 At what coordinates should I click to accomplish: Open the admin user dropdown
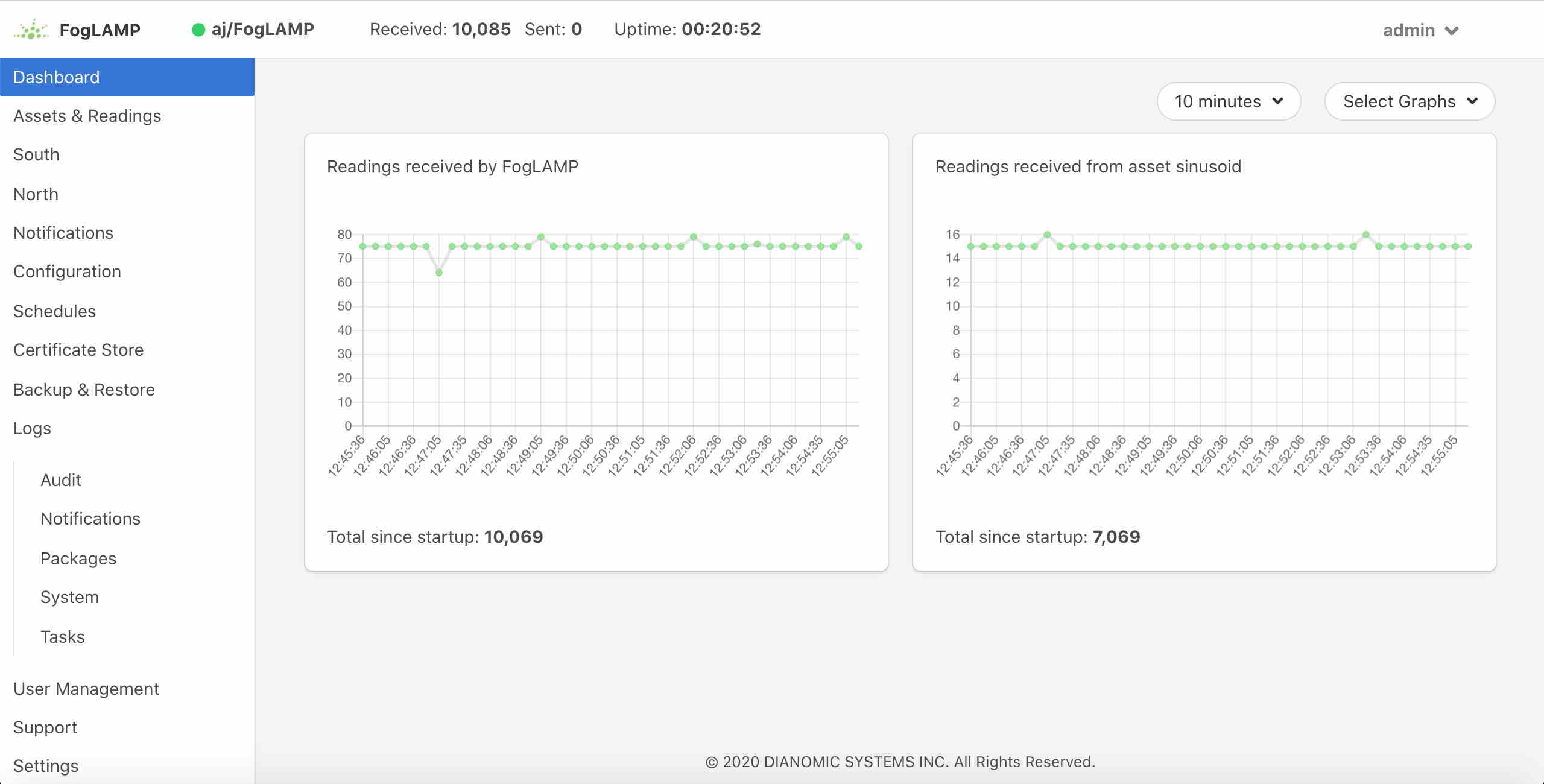coord(1420,30)
